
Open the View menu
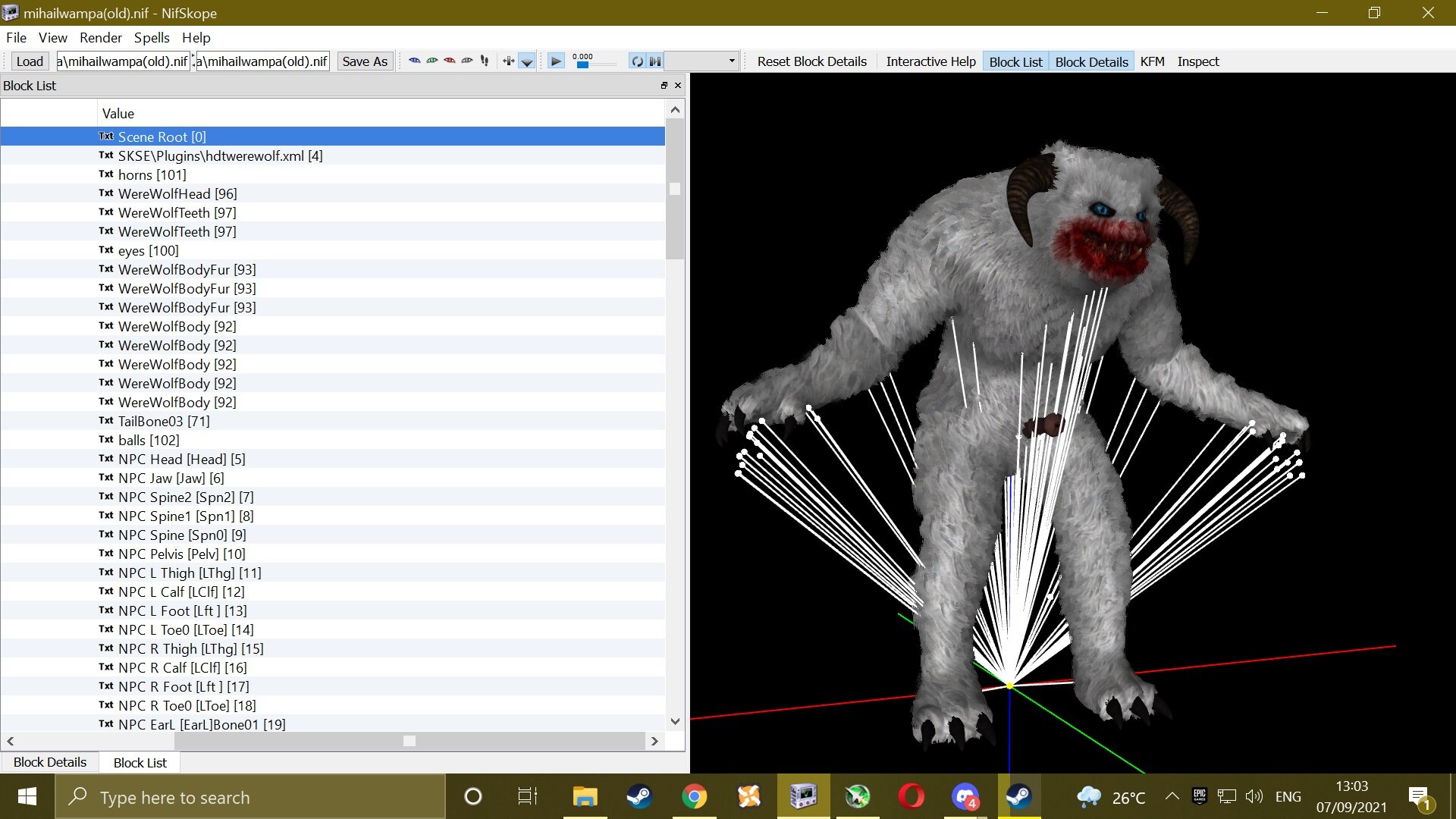53,37
